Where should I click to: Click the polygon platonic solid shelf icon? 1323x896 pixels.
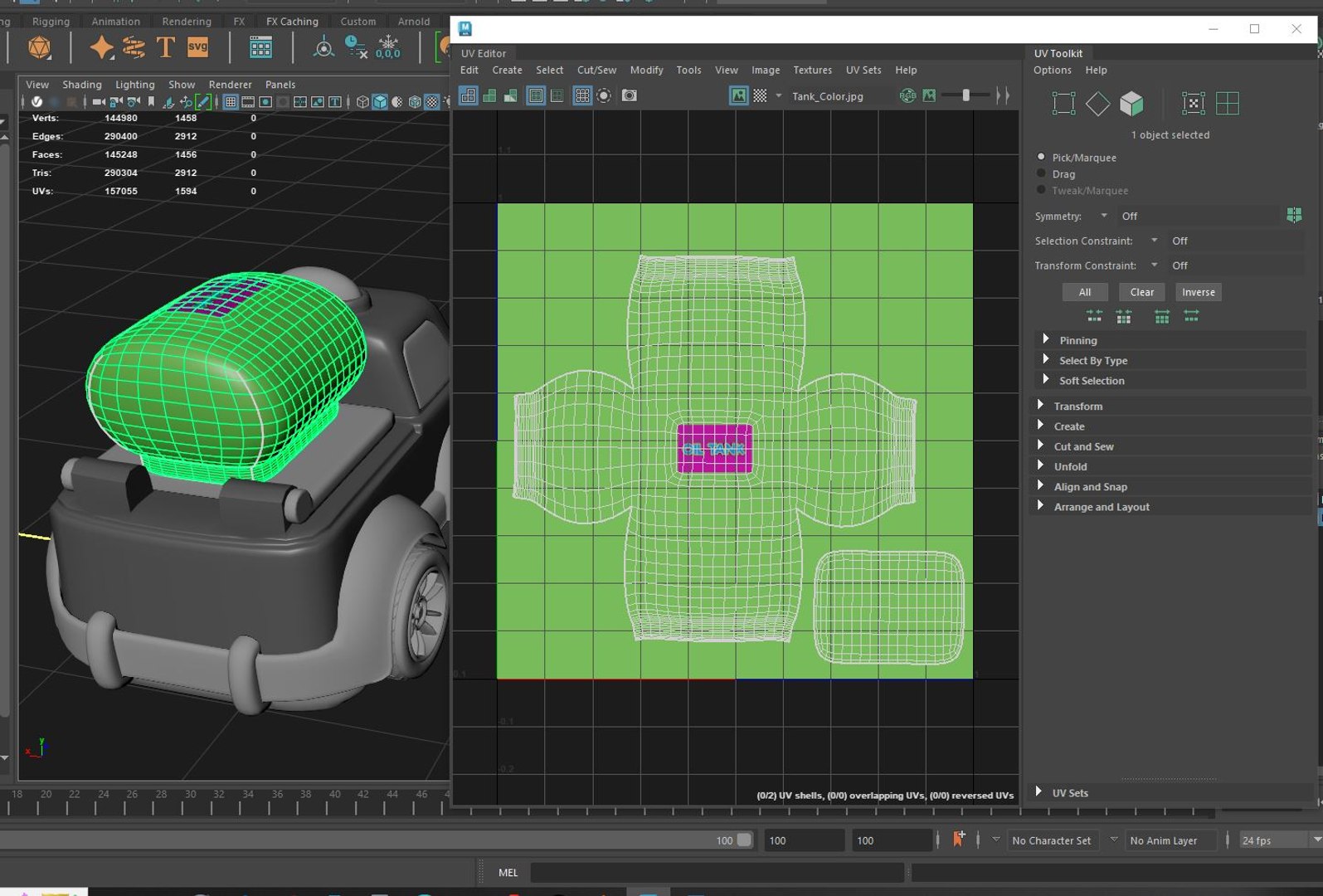click(x=39, y=48)
